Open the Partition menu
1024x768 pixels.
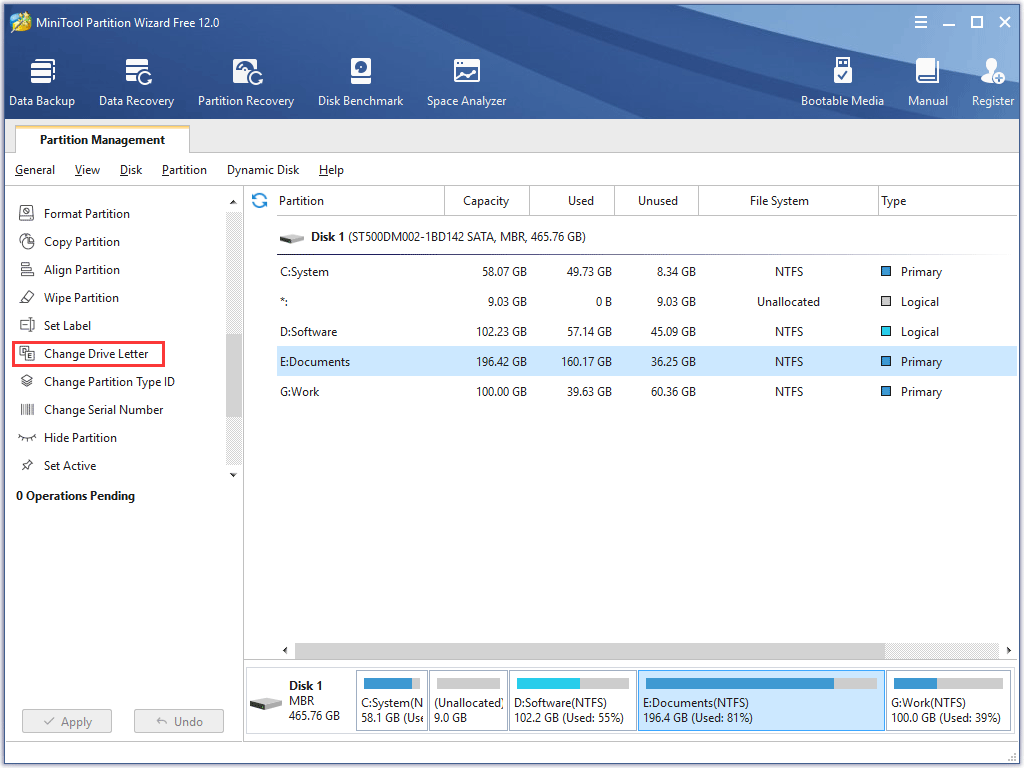click(184, 170)
